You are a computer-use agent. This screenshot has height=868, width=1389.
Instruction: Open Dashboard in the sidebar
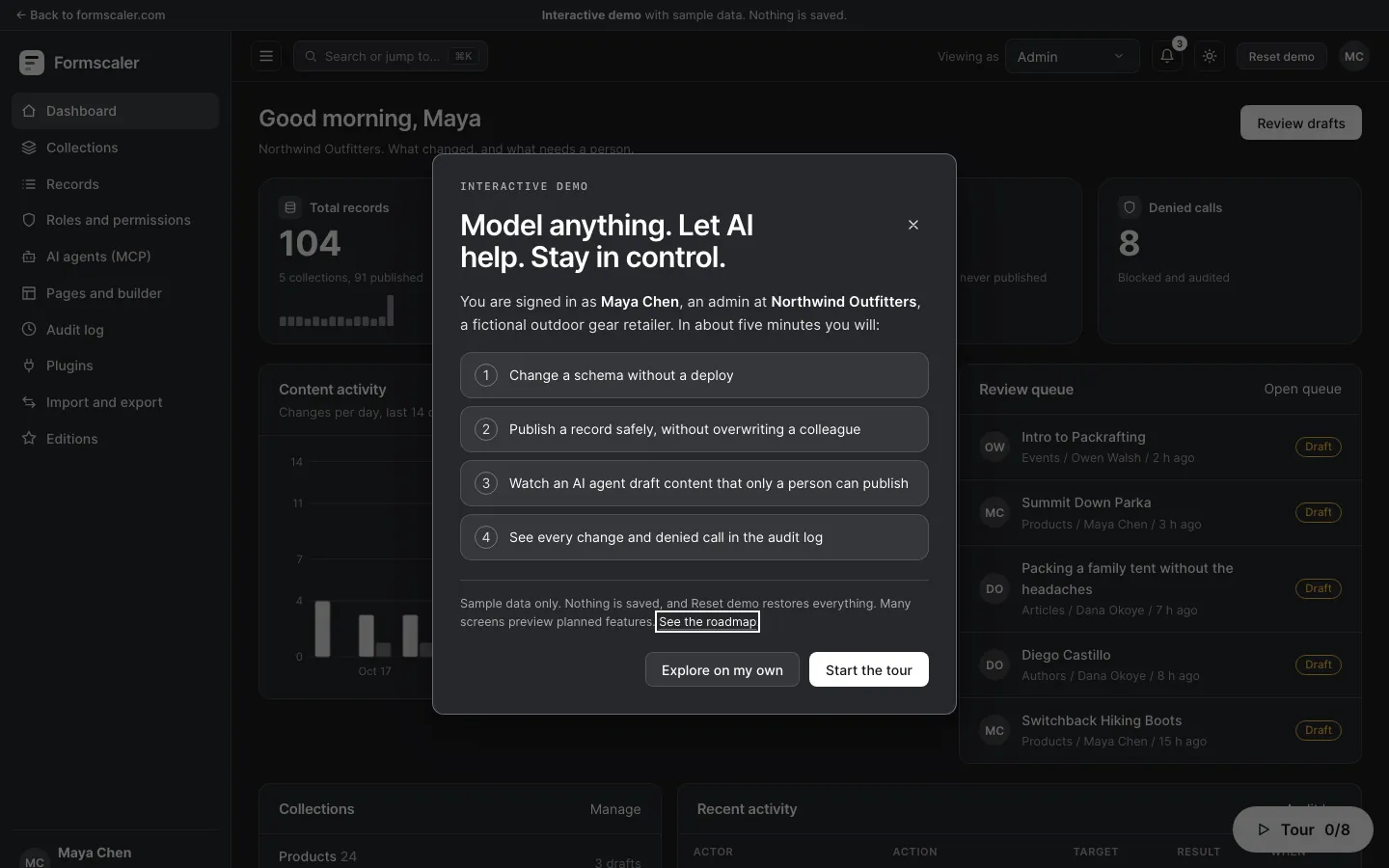pyautogui.click(x=115, y=111)
